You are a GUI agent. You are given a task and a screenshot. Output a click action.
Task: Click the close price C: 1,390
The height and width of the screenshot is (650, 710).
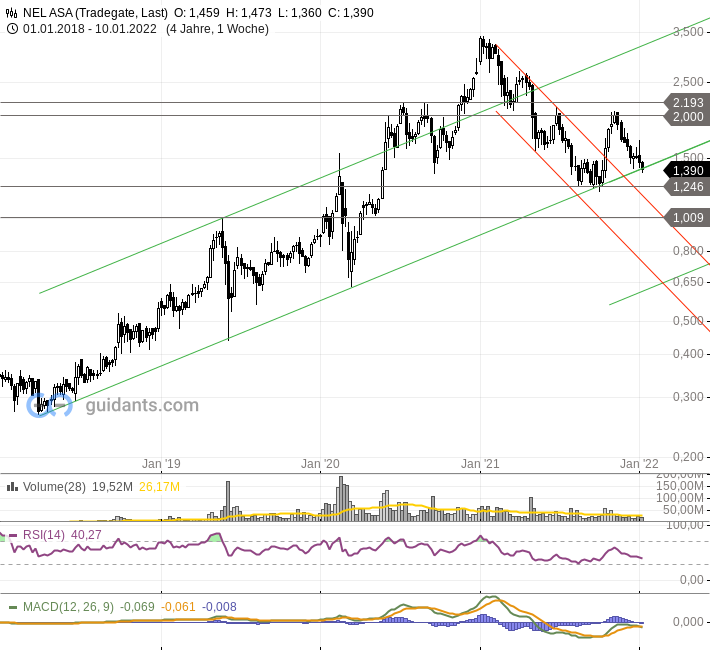[351, 13]
